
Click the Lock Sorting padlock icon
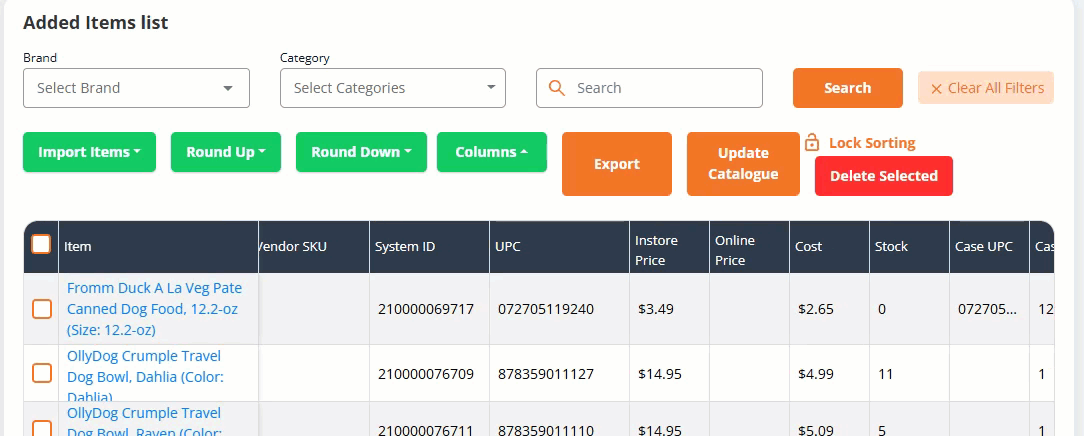pos(812,143)
